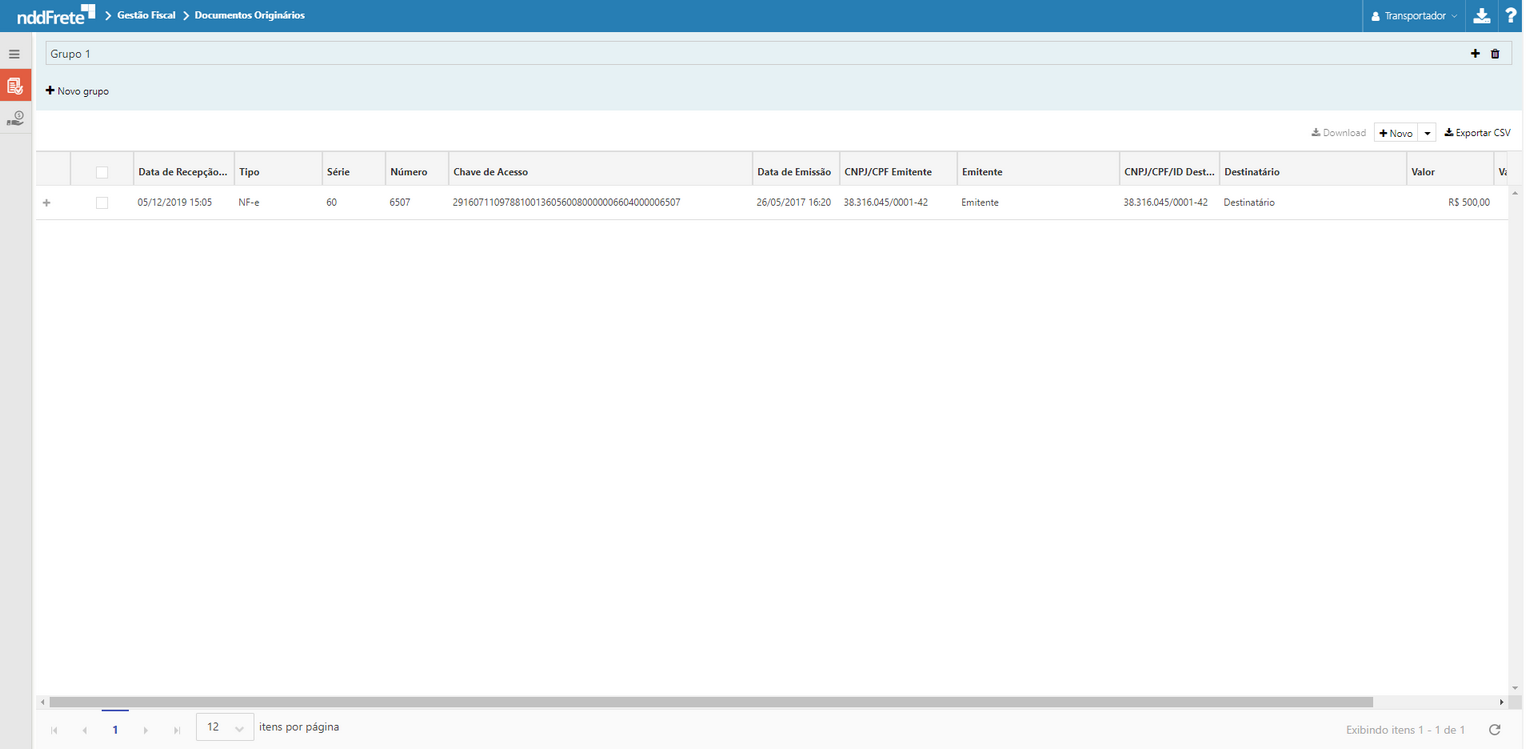
Task: Open the payment hand sidebar icon
Action: (15, 118)
